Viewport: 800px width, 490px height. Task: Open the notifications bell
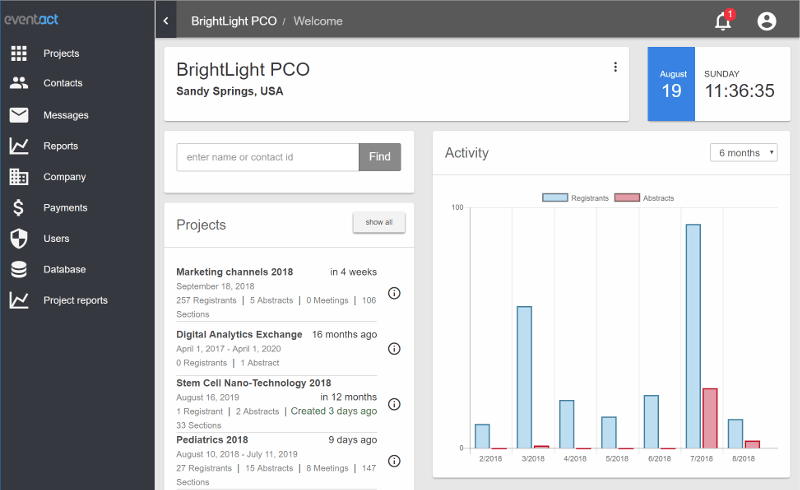point(723,21)
